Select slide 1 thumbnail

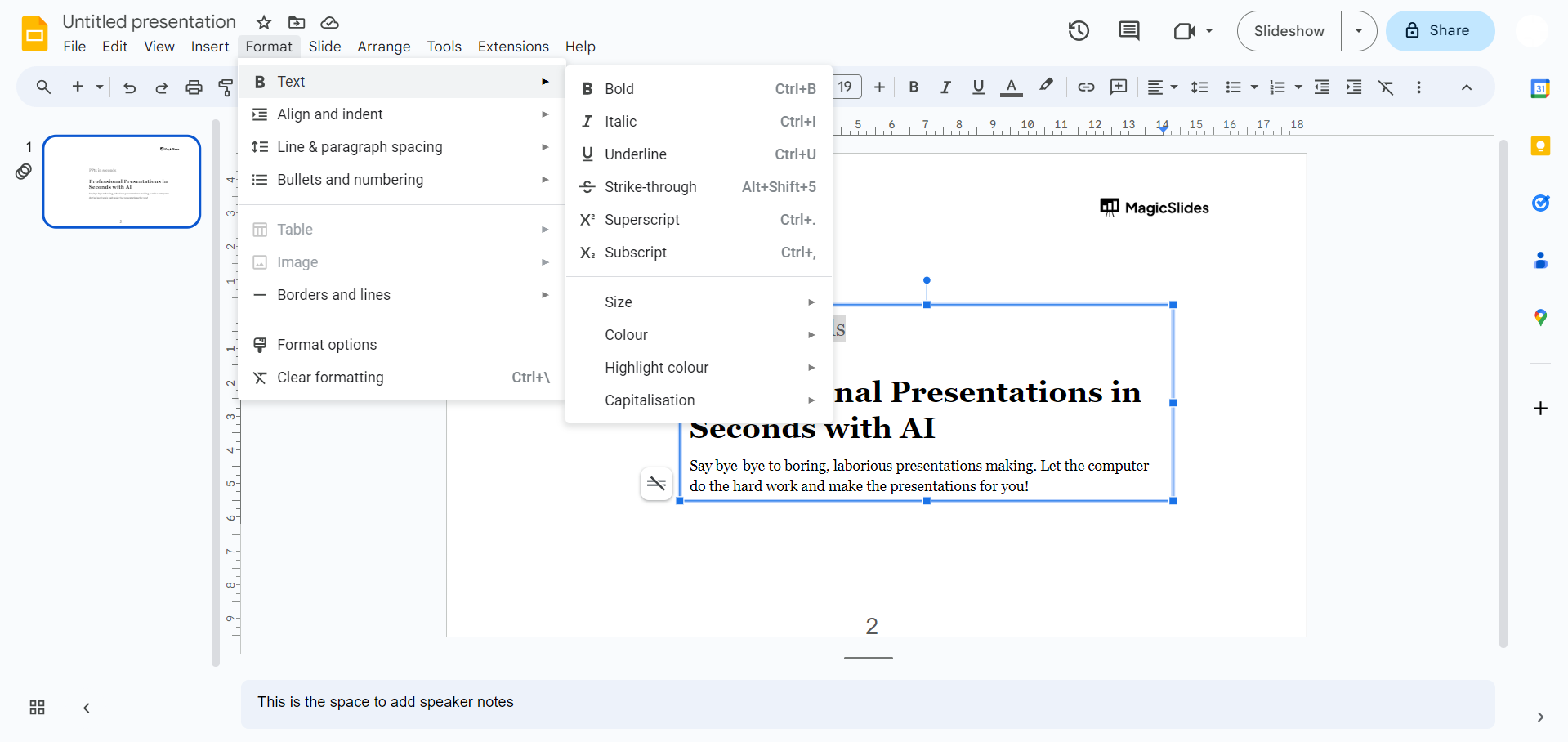pos(122,181)
